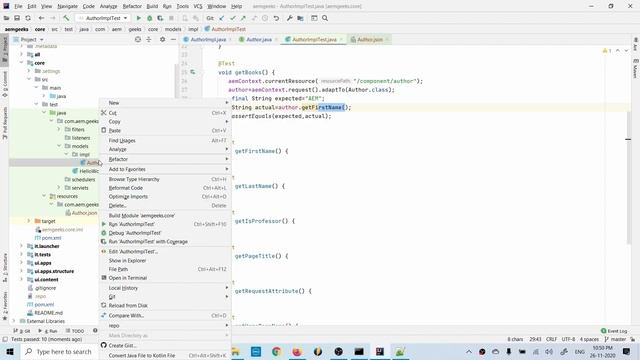Choose Run 'AuthorImplTest' from context menu
This screenshot has width=640, height=360.
165,224
